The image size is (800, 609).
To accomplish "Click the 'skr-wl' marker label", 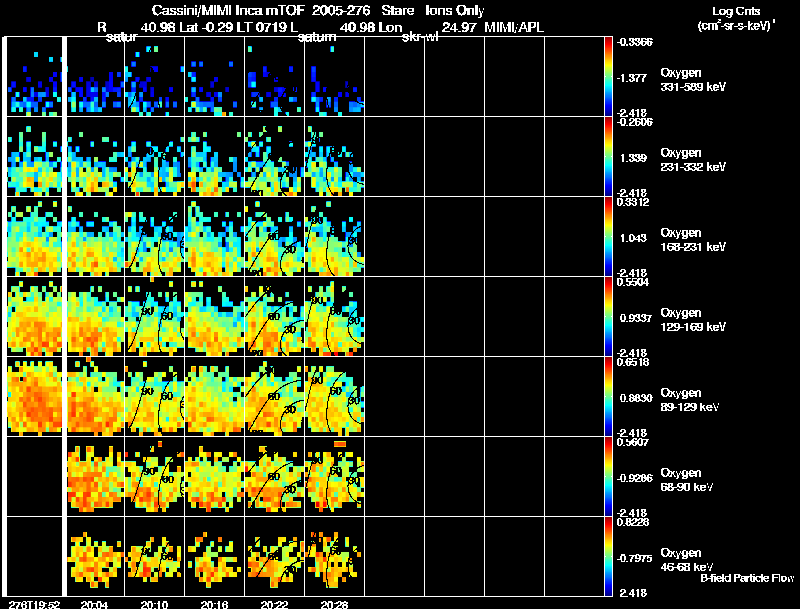I will click(420, 37).
